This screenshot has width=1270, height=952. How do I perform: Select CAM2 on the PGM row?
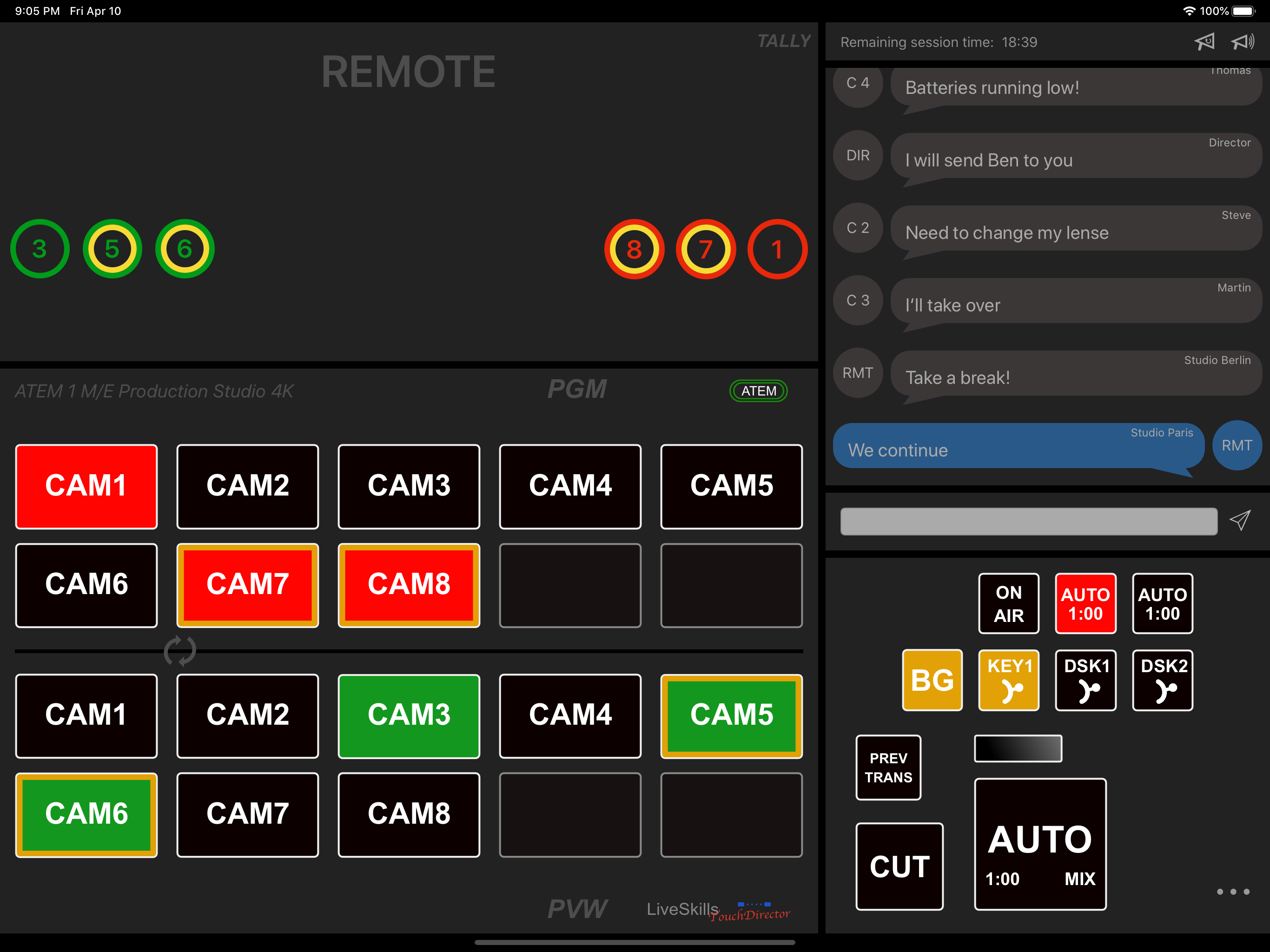click(247, 486)
